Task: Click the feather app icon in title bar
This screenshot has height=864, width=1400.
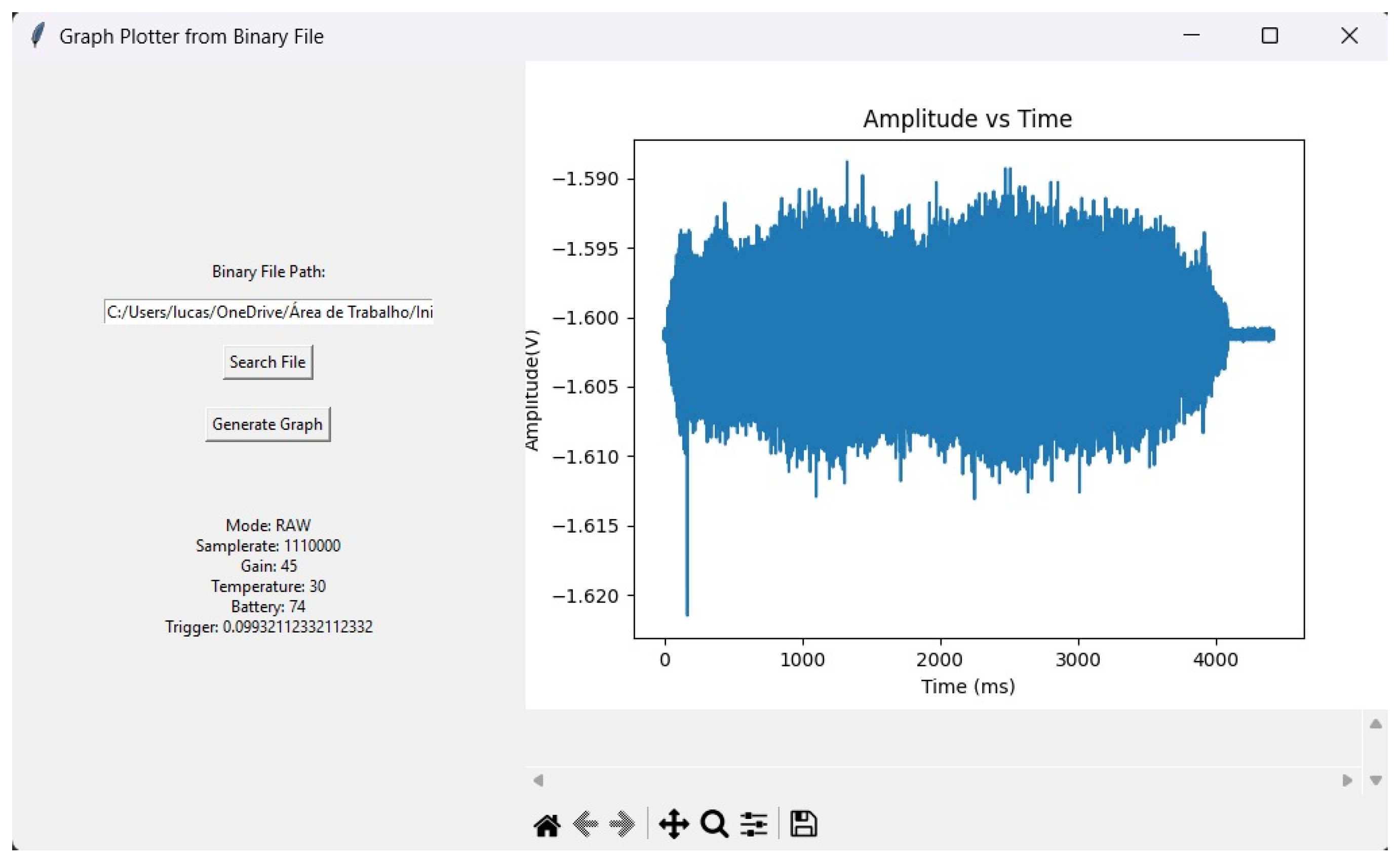Action: tap(37, 36)
